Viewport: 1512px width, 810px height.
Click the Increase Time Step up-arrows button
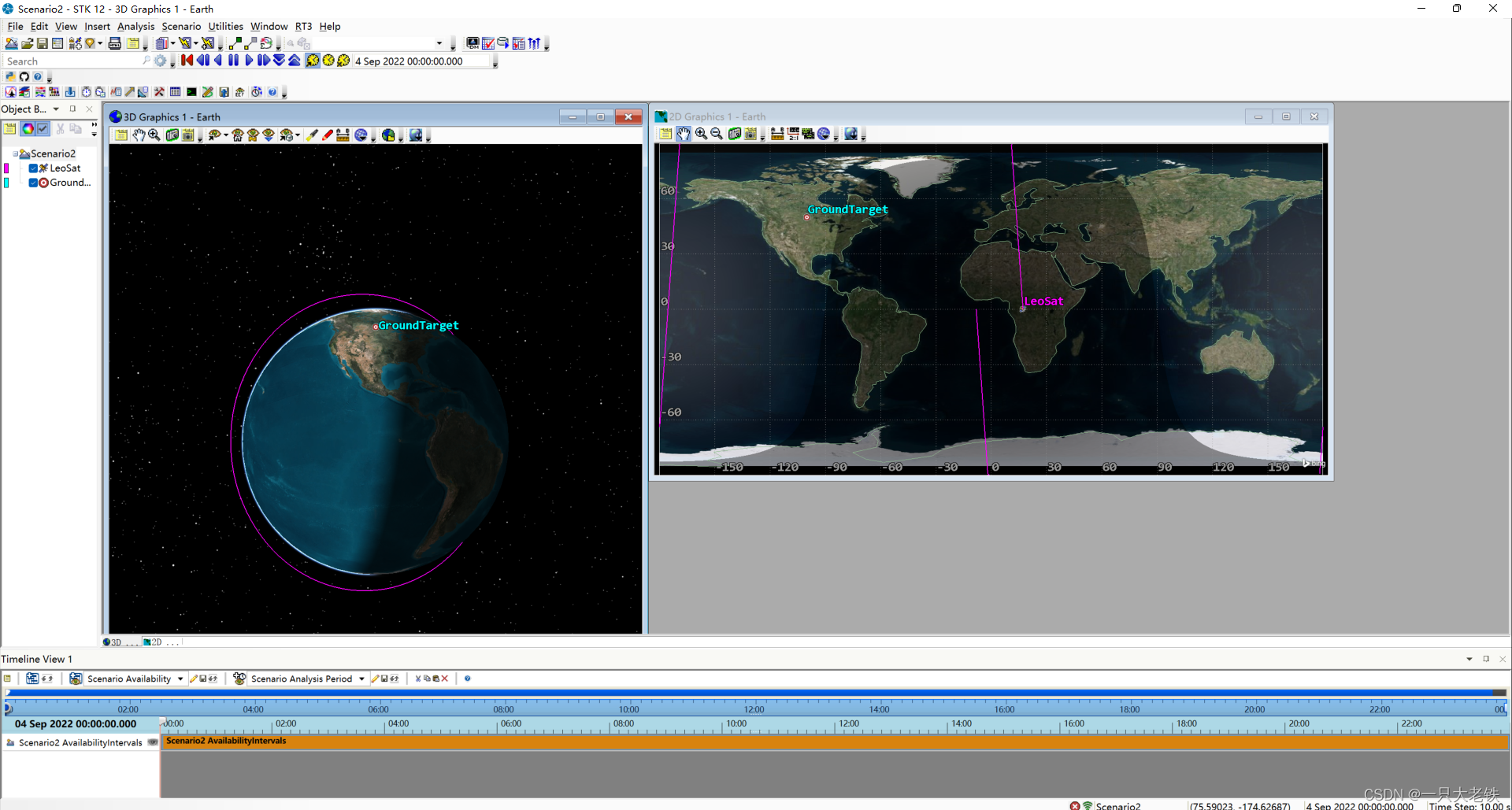[294, 61]
